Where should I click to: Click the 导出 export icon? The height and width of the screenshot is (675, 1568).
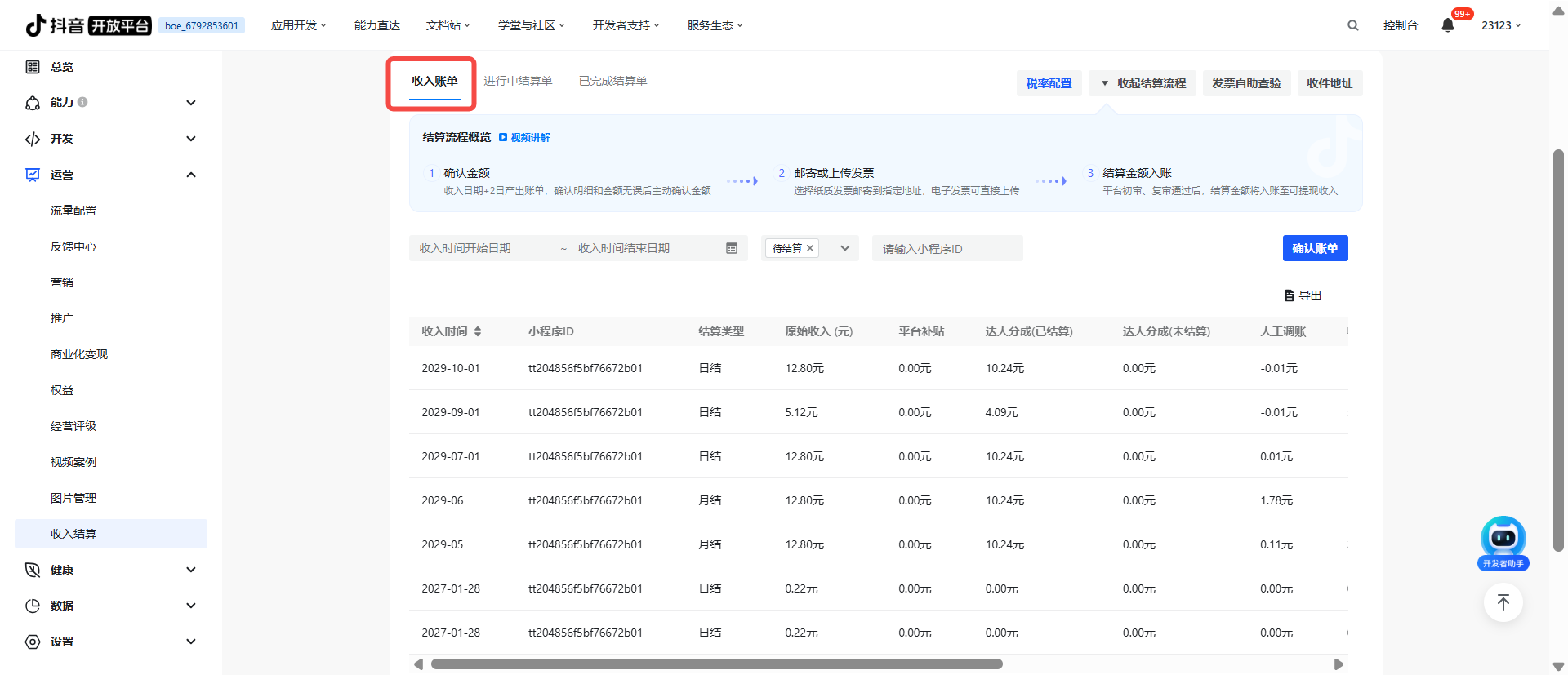(1290, 295)
